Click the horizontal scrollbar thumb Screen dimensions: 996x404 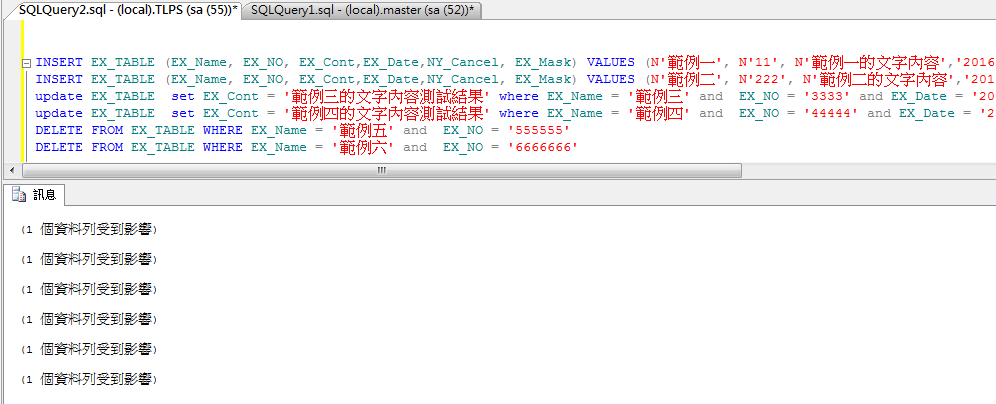click(x=382, y=171)
